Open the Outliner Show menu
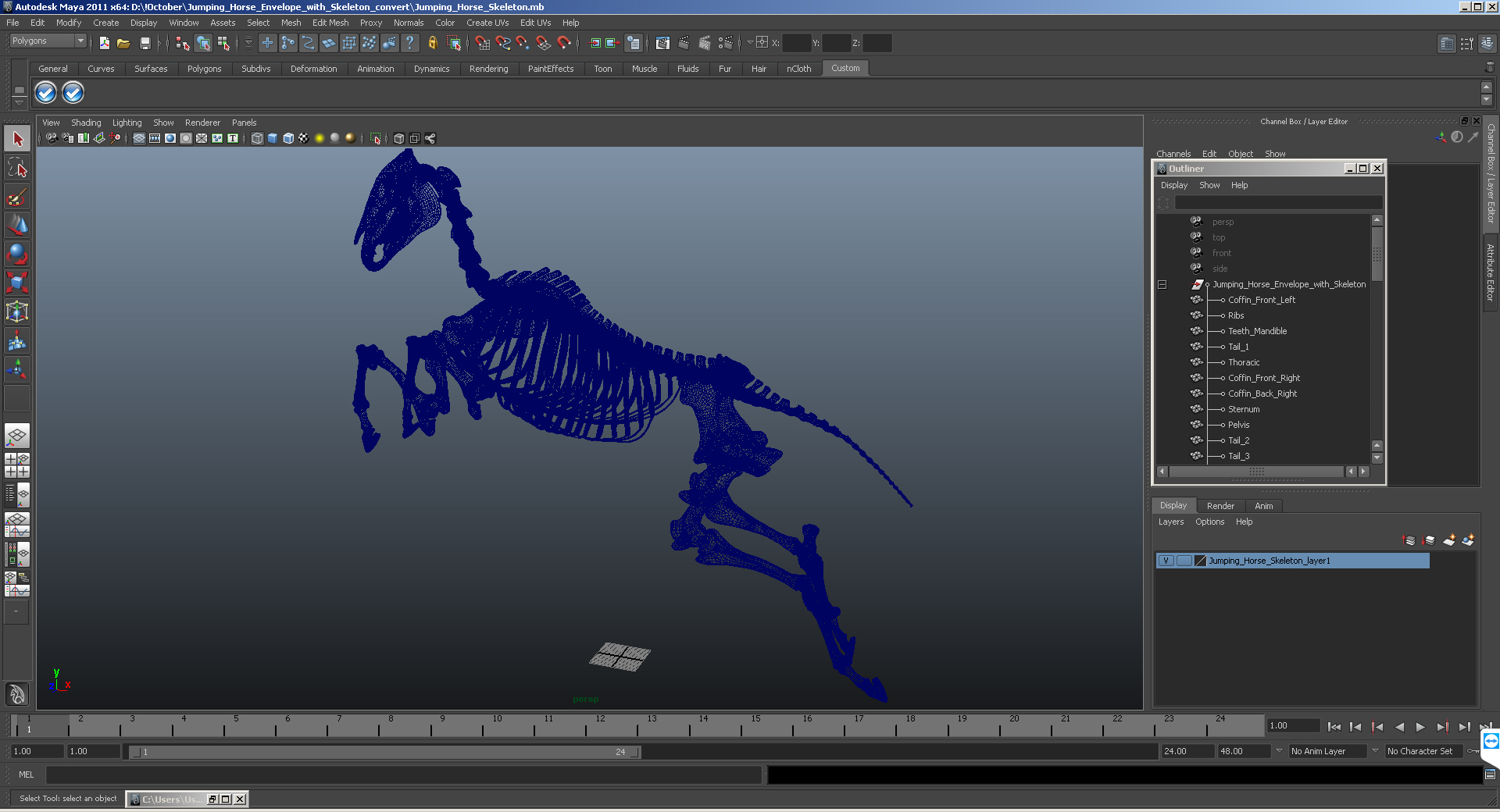The height and width of the screenshot is (812, 1500). point(1209,185)
